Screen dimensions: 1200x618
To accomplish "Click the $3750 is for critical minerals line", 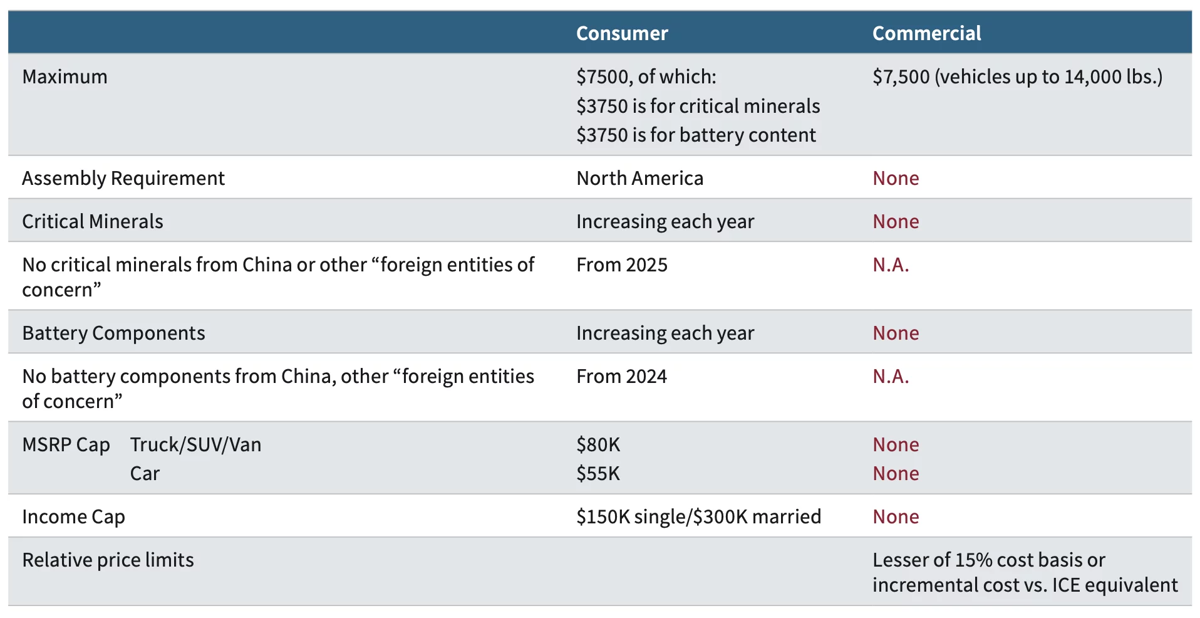I will click(x=697, y=106).
